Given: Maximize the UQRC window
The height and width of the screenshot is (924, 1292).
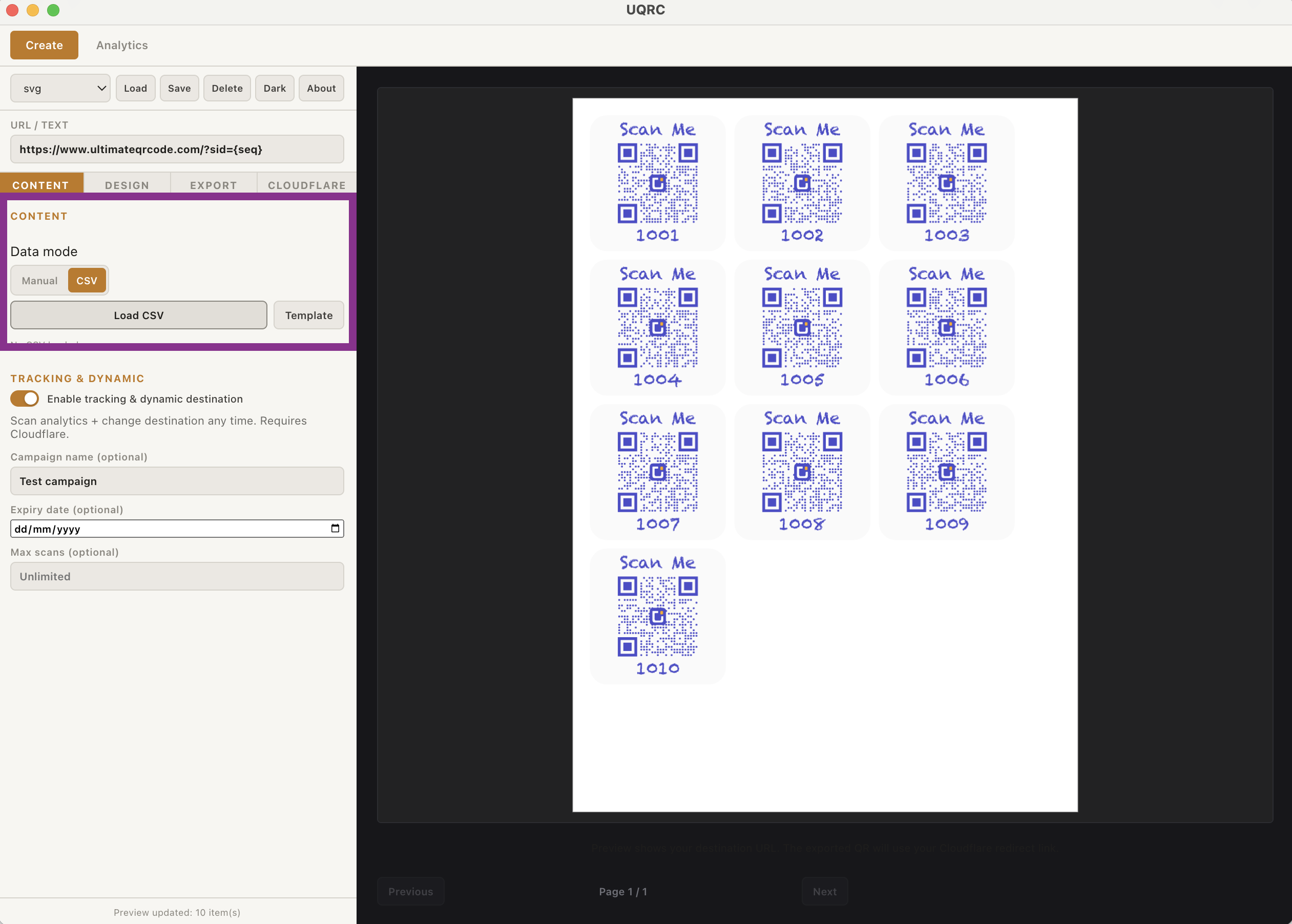Looking at the screenshot, I should 53,10.
